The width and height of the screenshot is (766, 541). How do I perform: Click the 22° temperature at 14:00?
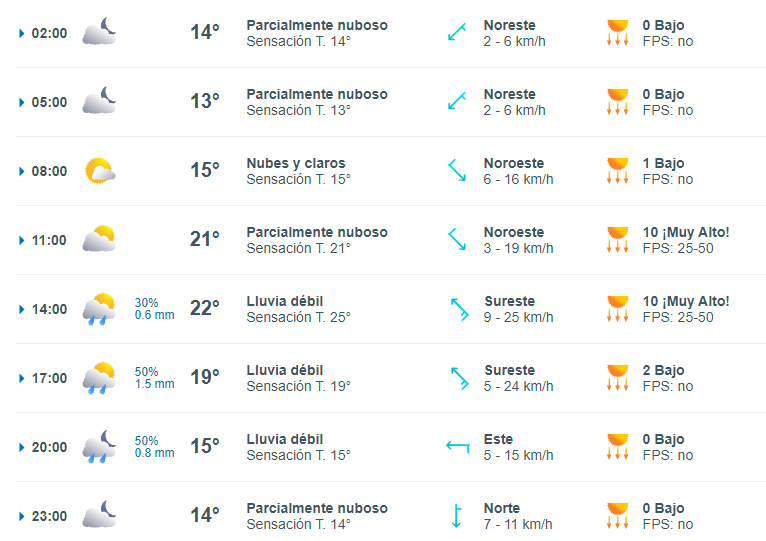pyautogui.click(x=205, y=308)
